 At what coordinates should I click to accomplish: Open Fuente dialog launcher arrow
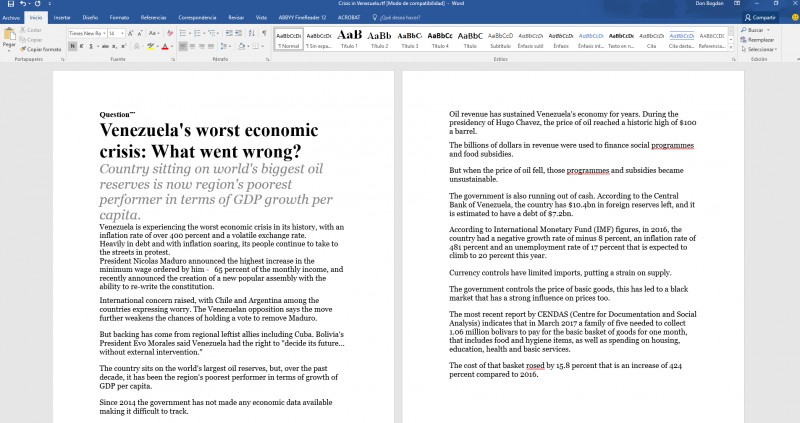pos(173,60)
